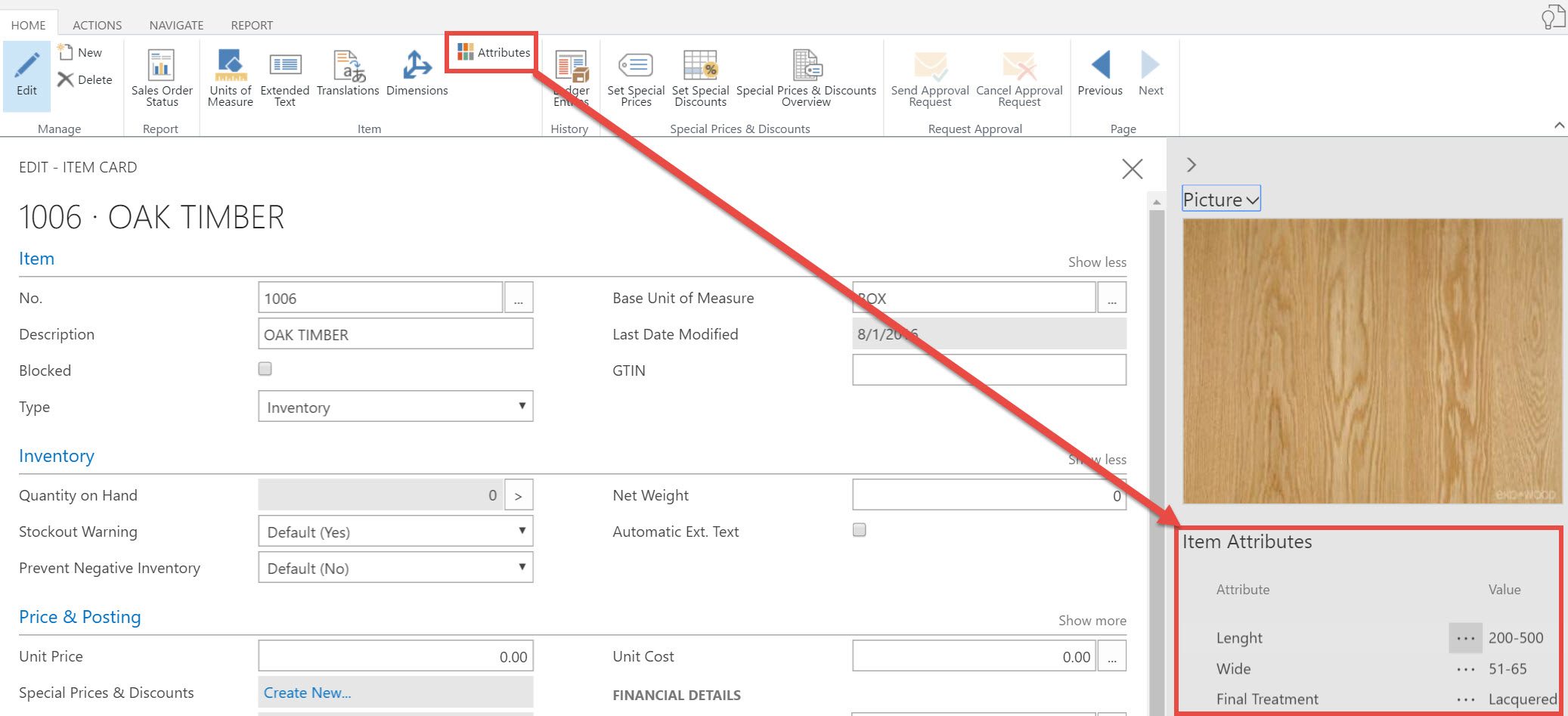Open the REPORT ribbon tab
Viewport: 1568px width, 716px height.
pyautogui.click(x=252, y=24)
